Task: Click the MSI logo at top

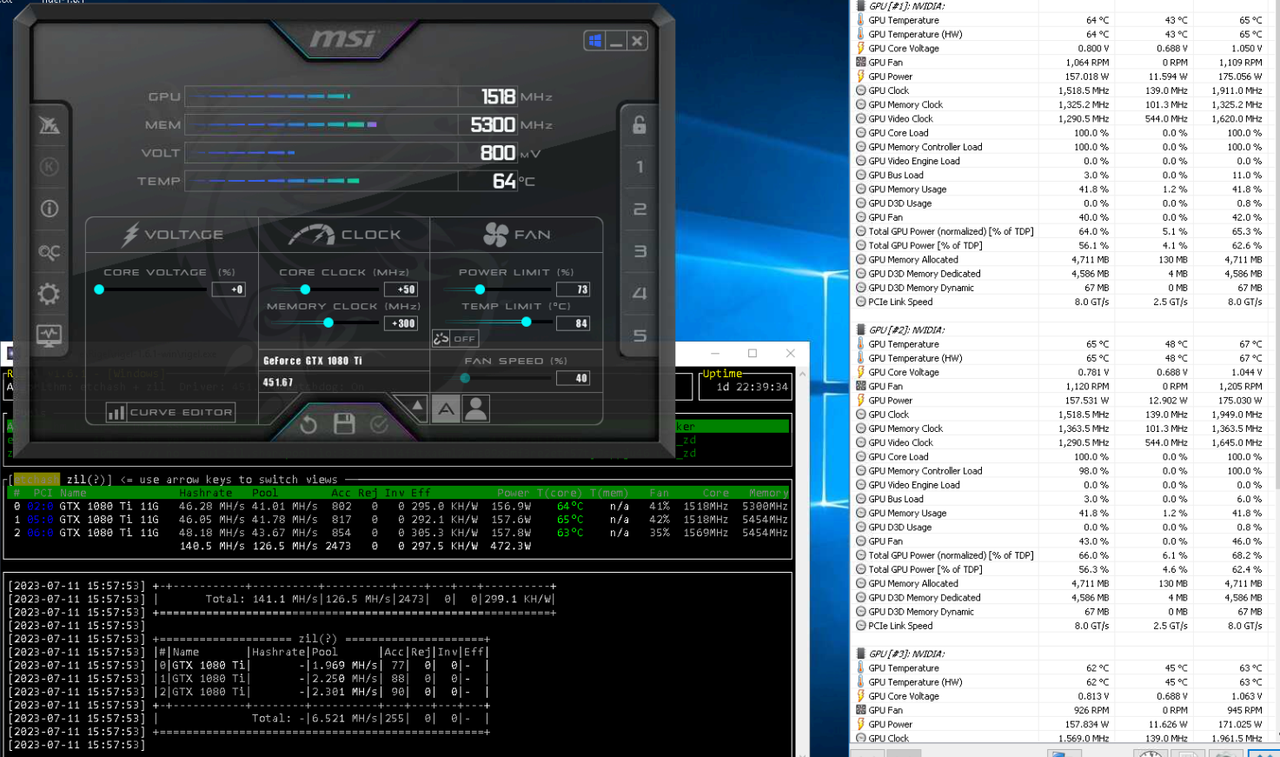Action: (343, 40)
